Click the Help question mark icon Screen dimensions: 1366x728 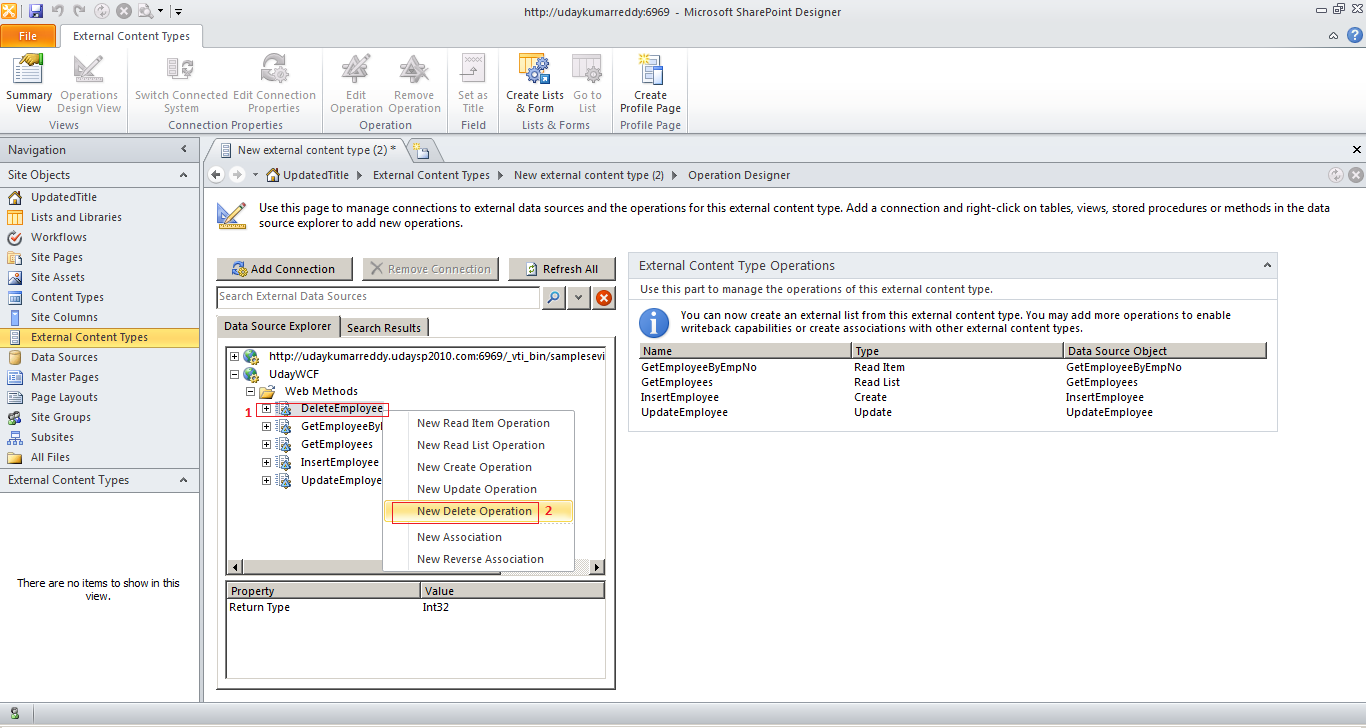coord(1354,35)
